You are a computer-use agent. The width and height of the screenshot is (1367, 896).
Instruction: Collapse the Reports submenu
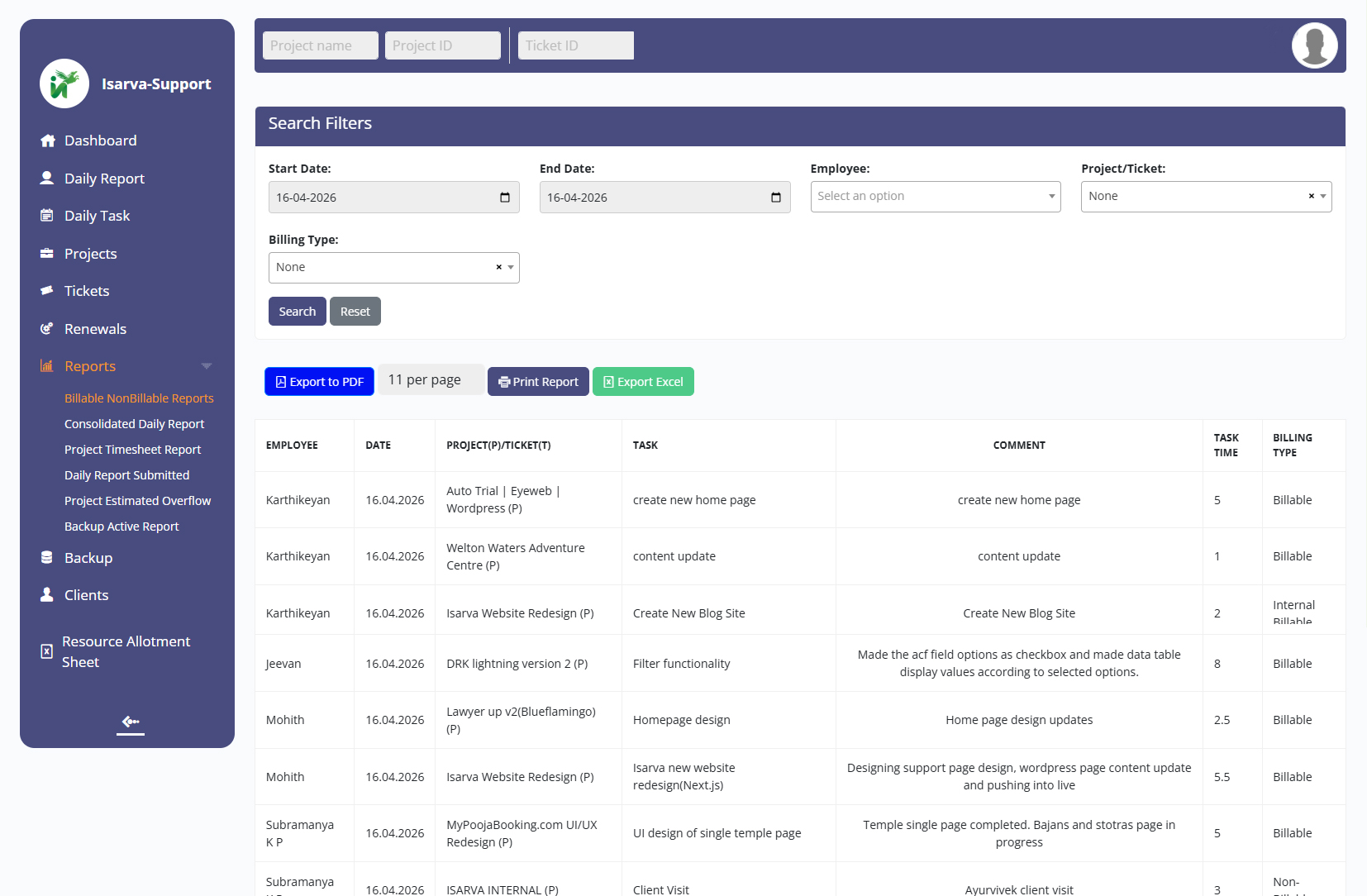point(207,366)
